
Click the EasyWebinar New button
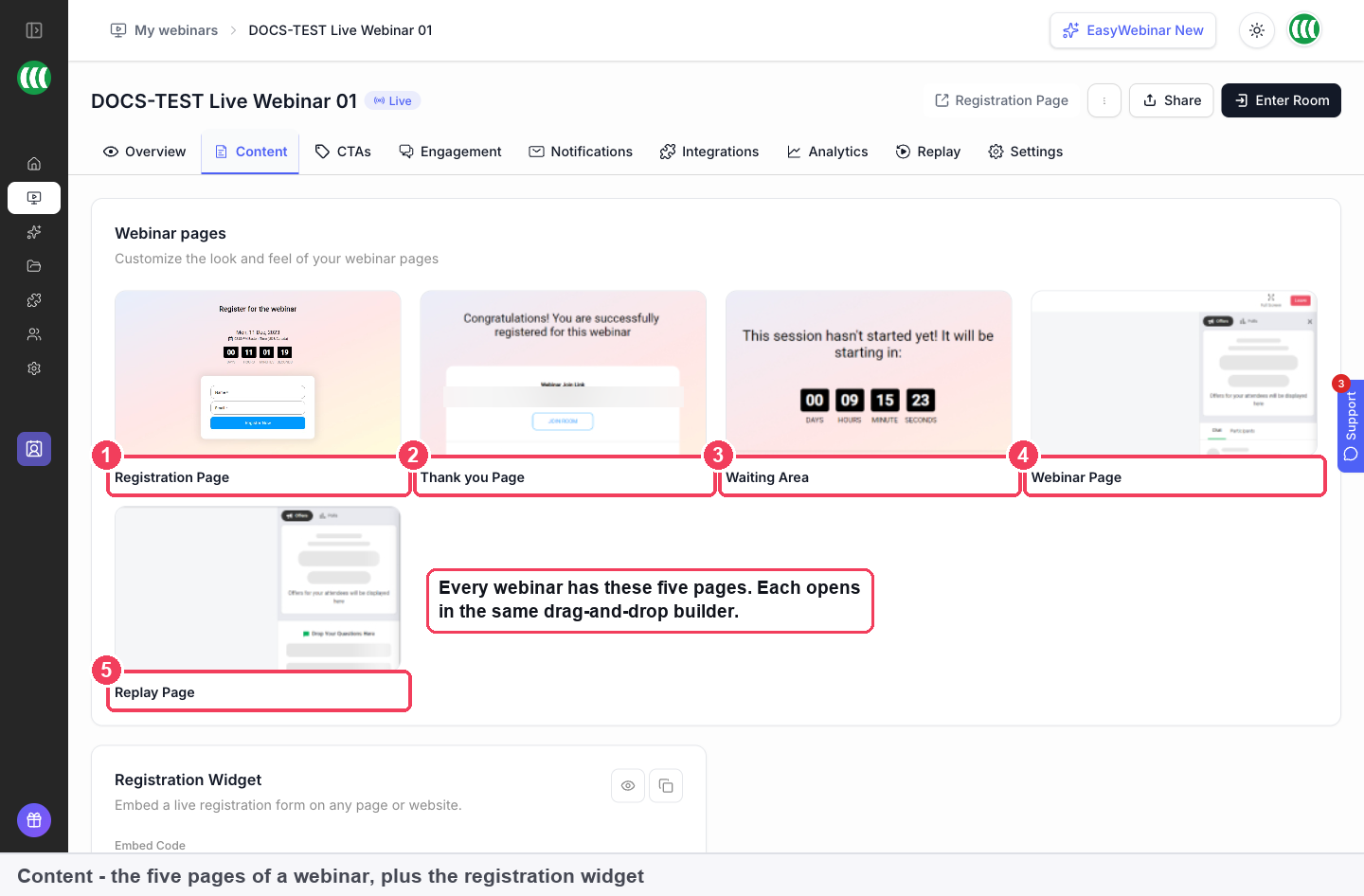[1133, 30]
